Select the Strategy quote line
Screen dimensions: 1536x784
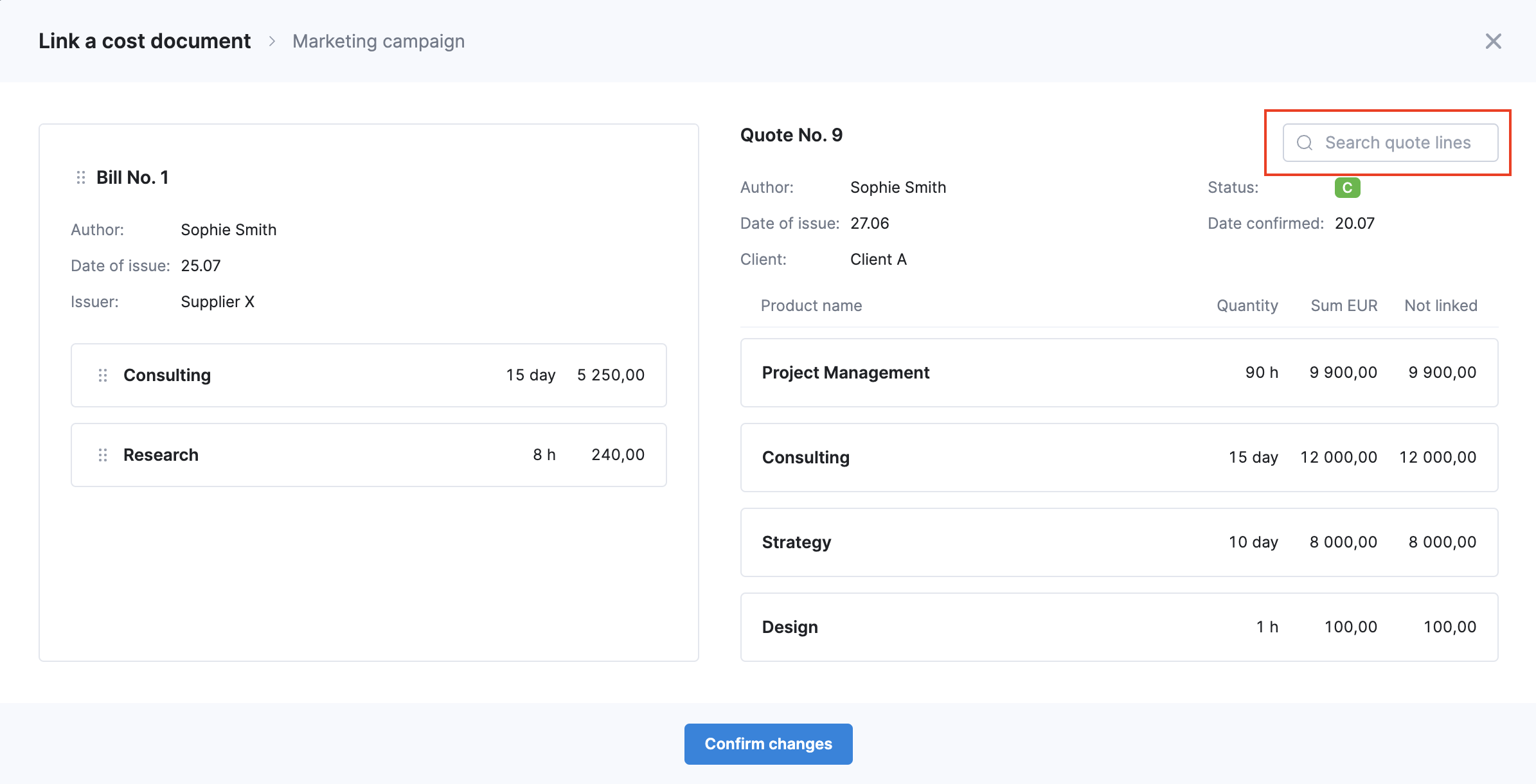[1119, 542]
